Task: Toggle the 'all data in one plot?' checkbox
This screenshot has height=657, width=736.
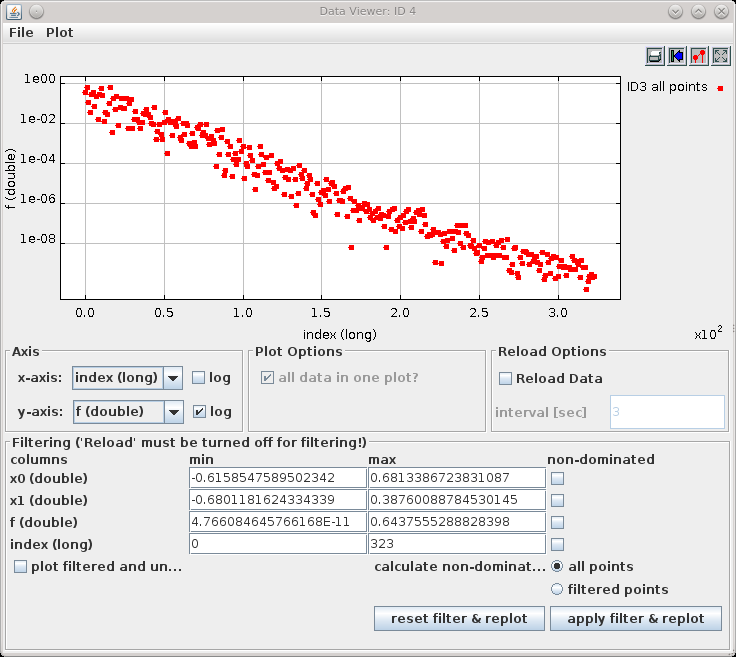Action: tap(267, 377)
